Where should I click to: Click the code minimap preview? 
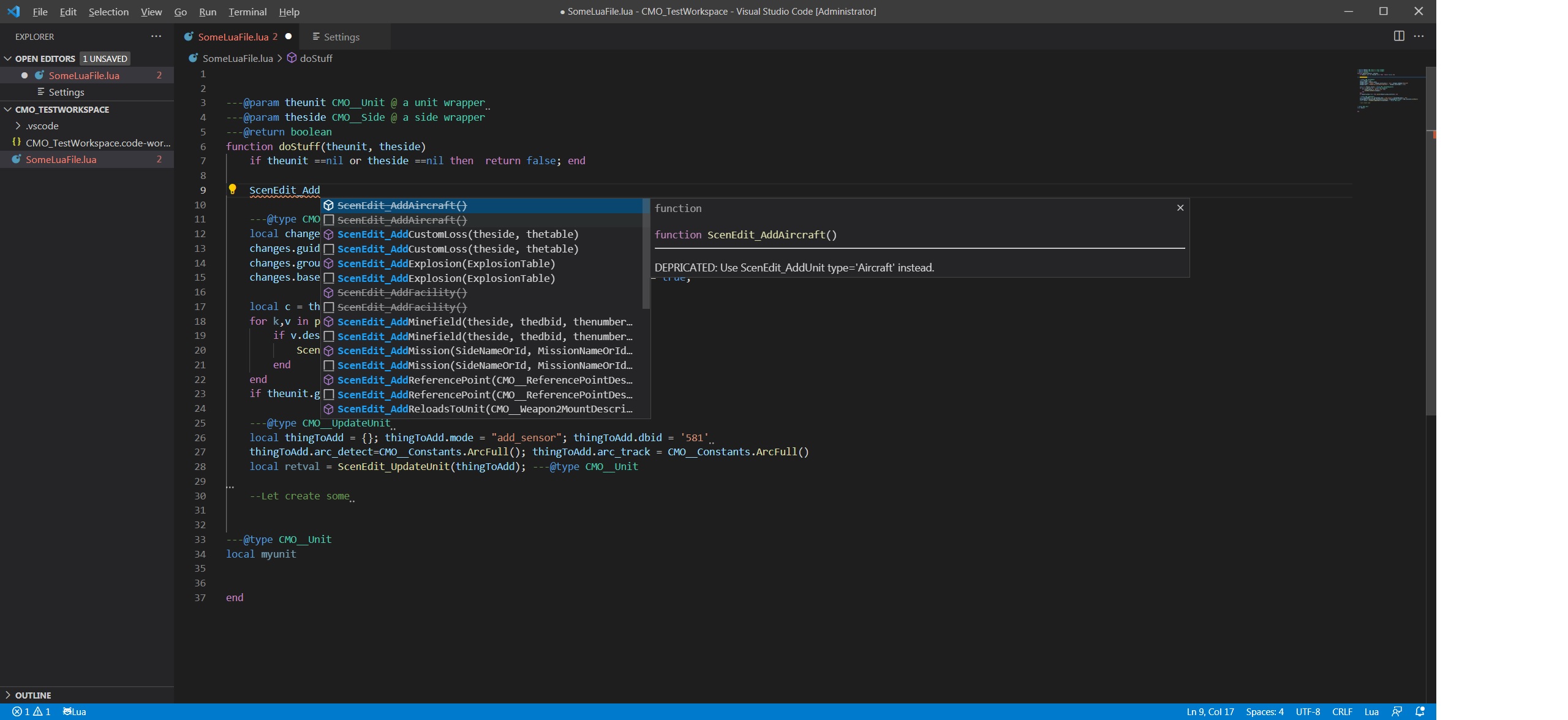click(1388, 90)
